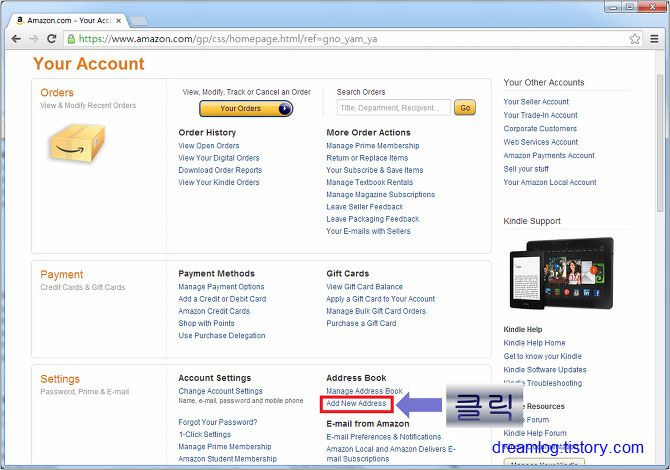Open the Chrome hamburger menu
The height and width of the screenshot is (470, 670).
click(x=654, y=39)
